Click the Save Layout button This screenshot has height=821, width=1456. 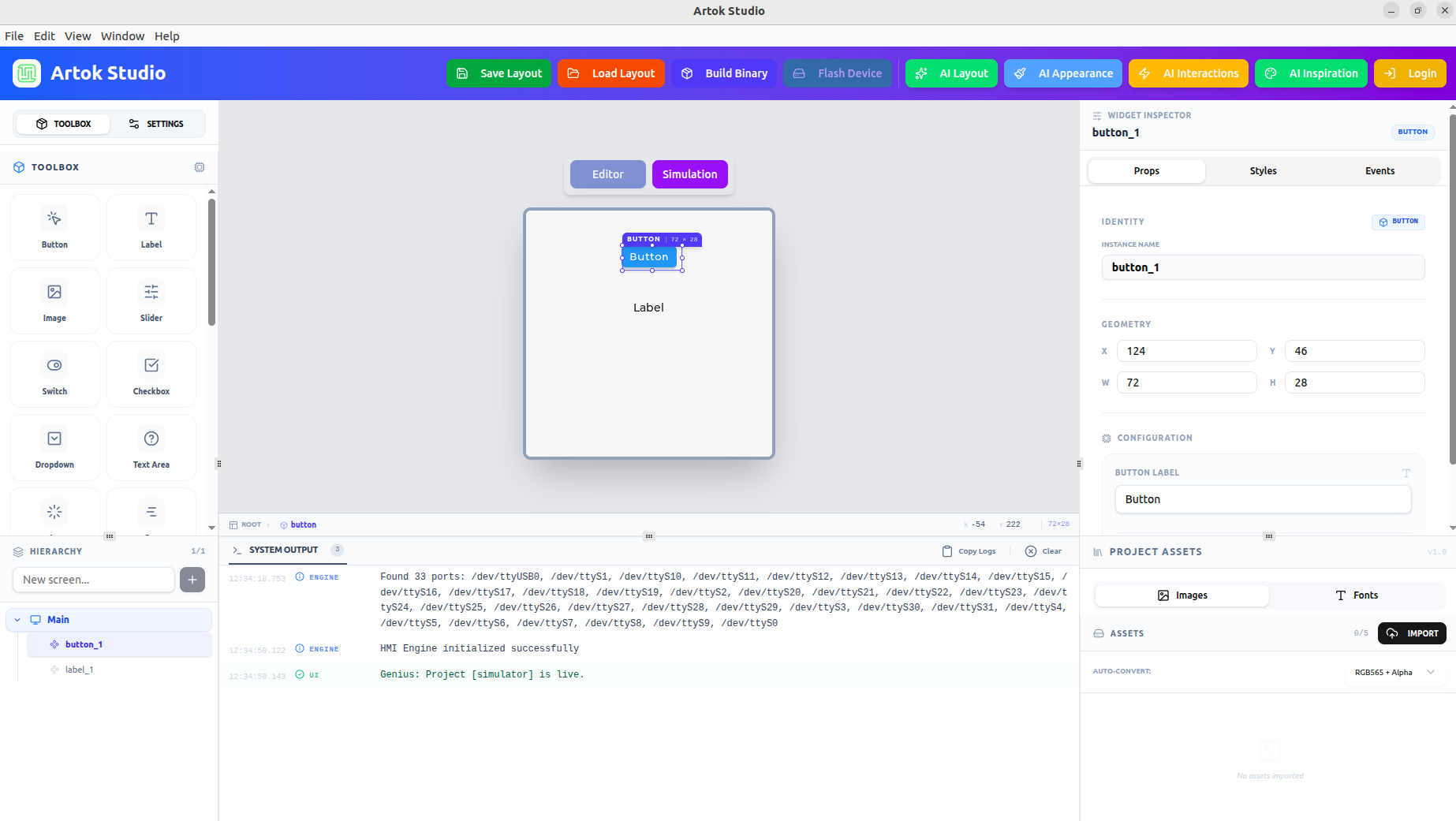coord(498,73)
